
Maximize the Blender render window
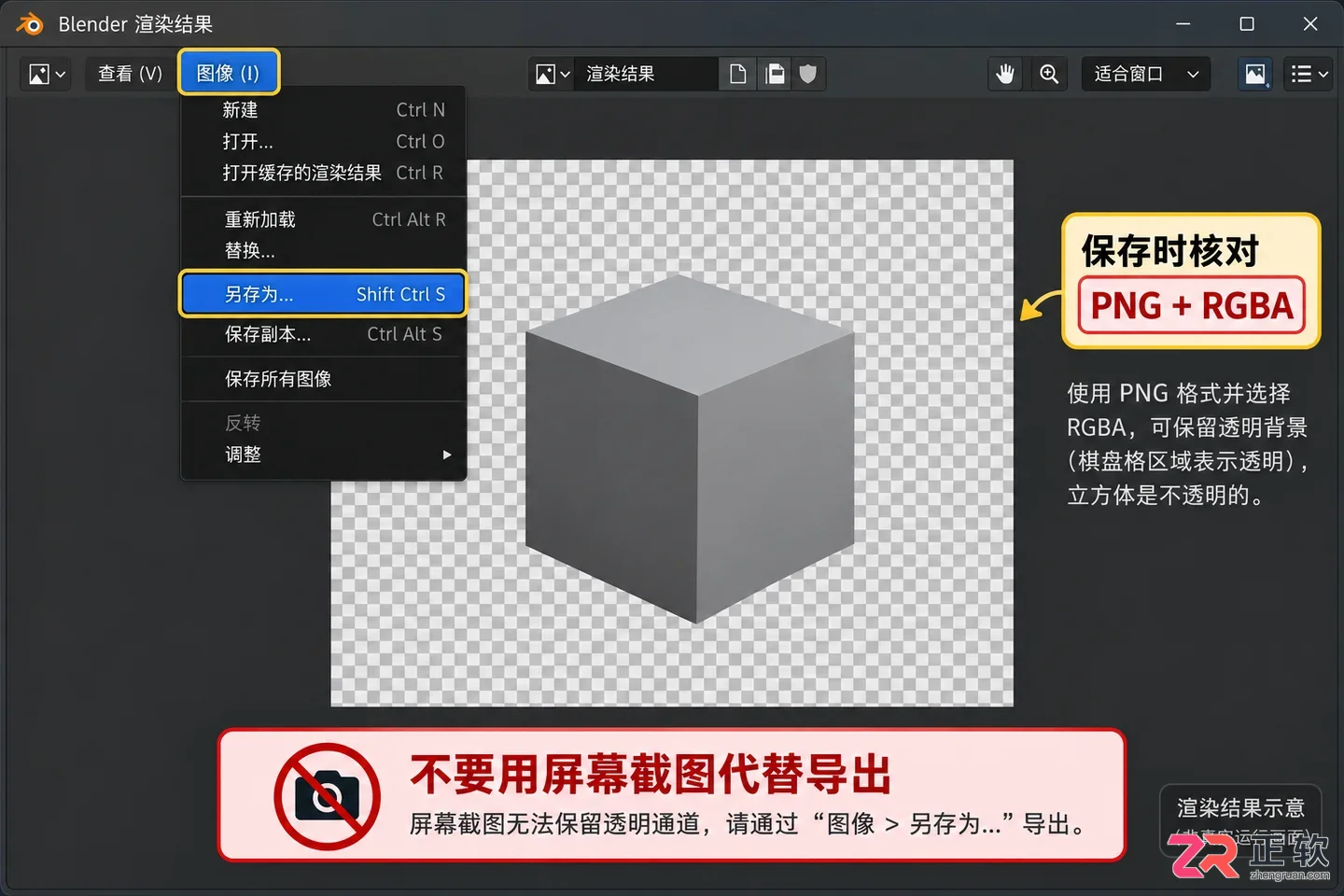click(1247, 24)
